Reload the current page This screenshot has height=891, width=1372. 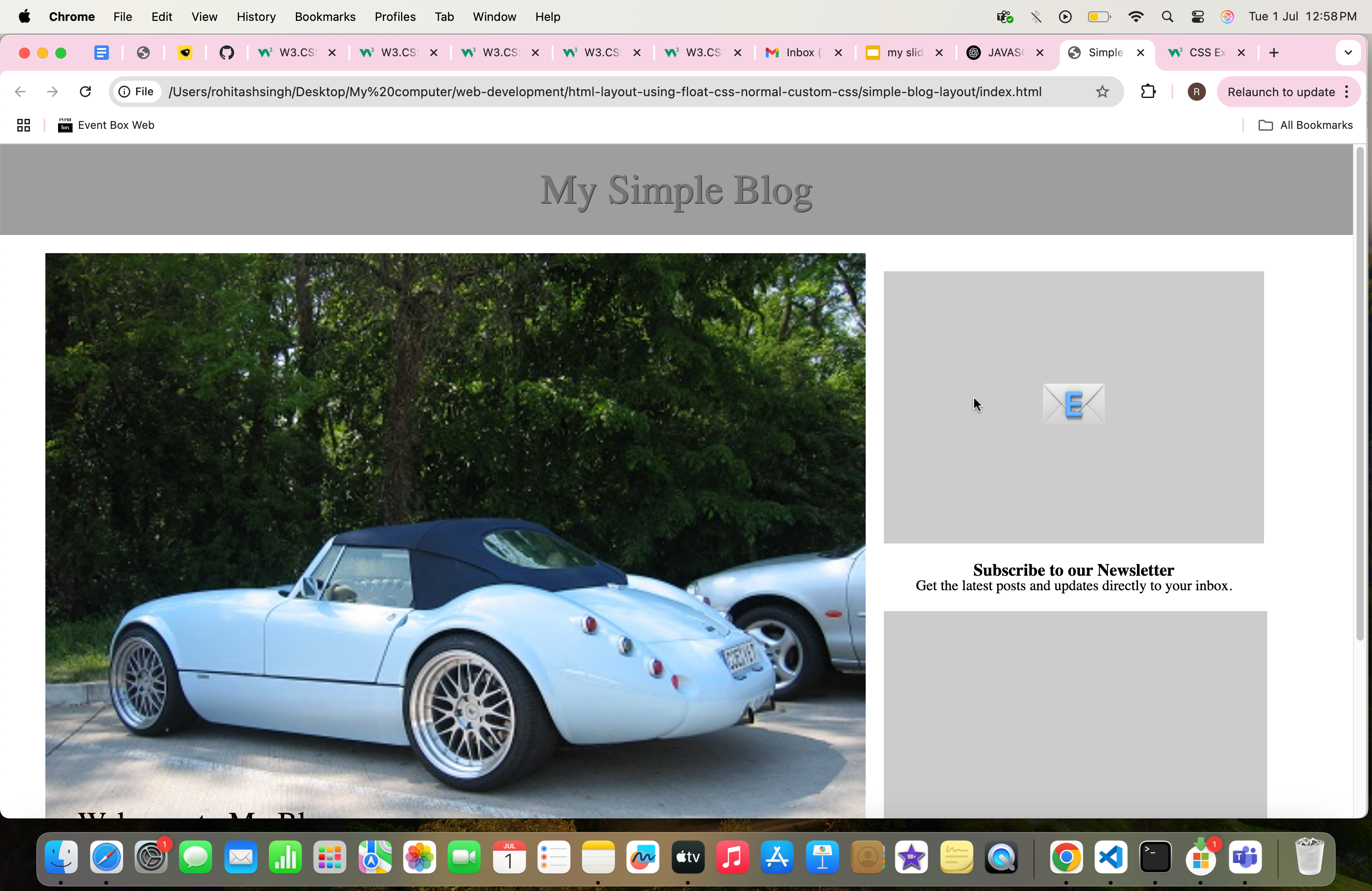click(x=85, y=92)
